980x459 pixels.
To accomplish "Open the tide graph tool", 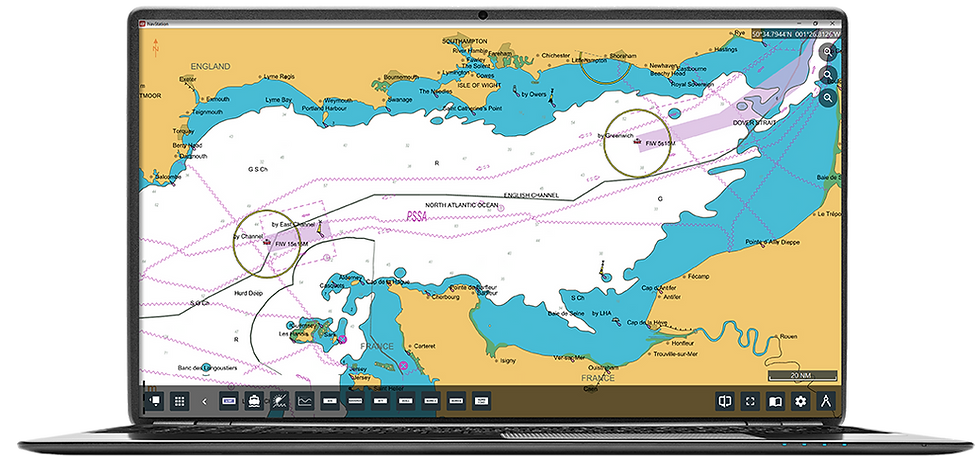I will click(305, 401).
